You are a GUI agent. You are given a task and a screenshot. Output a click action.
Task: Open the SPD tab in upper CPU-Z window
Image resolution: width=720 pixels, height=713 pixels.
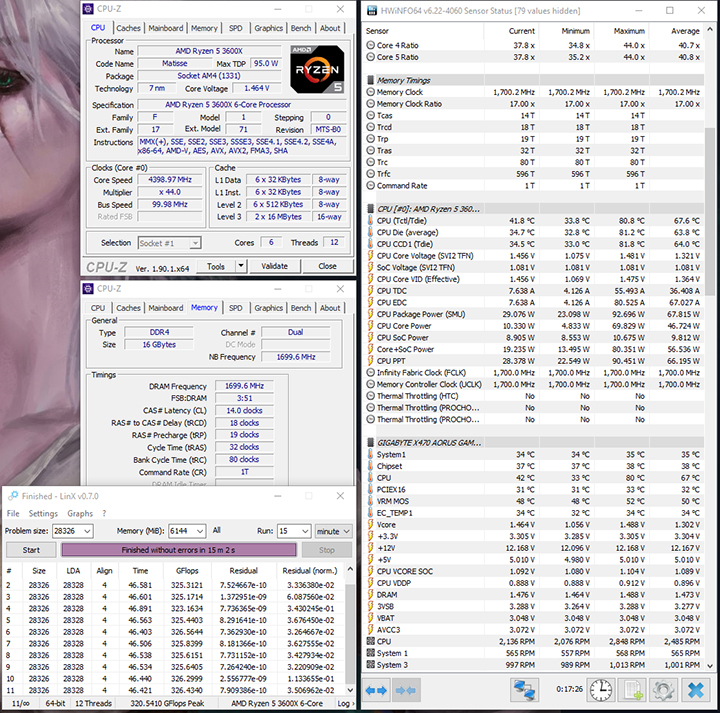[235, 28]
